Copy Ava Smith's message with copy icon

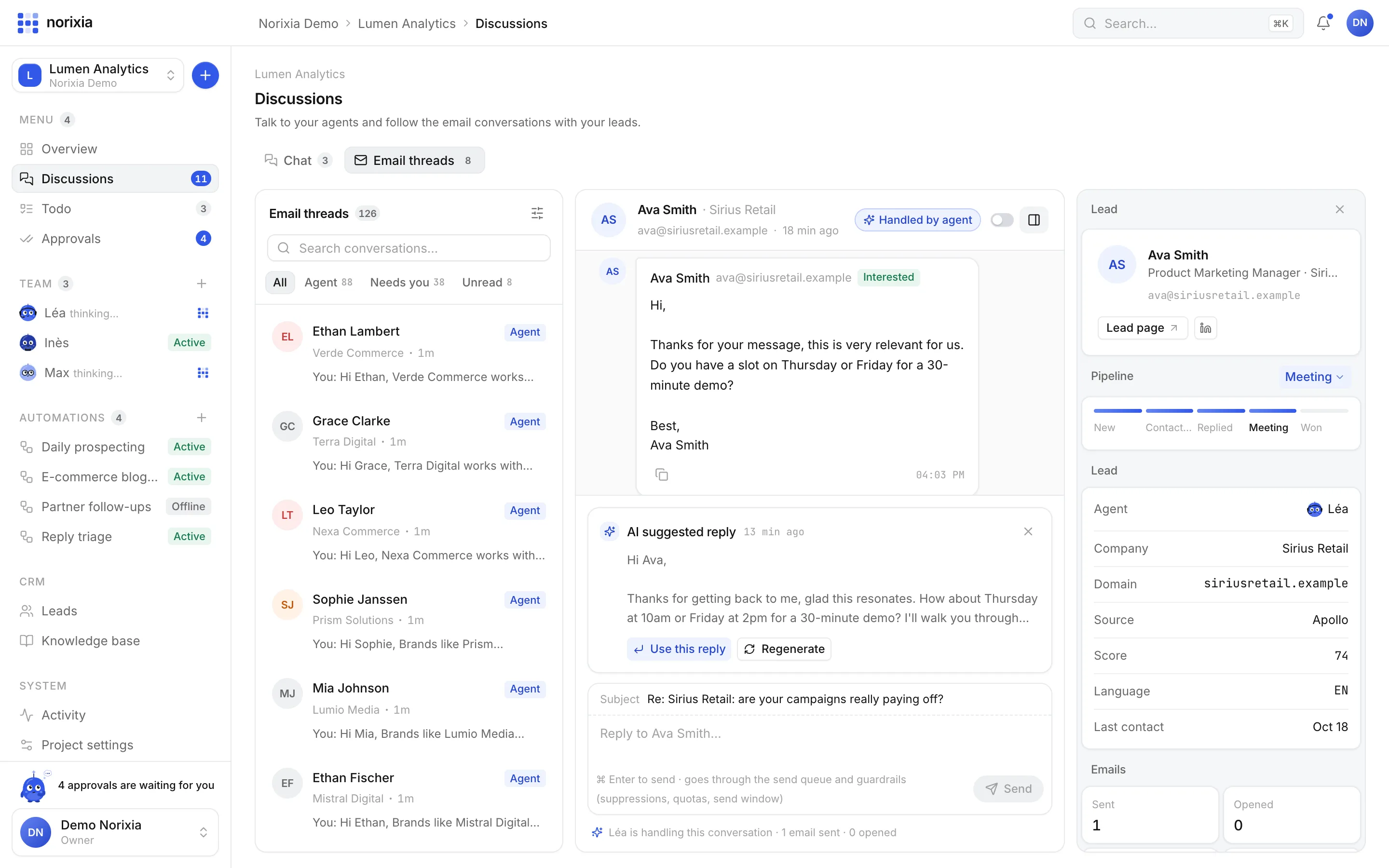click(661, 475)
